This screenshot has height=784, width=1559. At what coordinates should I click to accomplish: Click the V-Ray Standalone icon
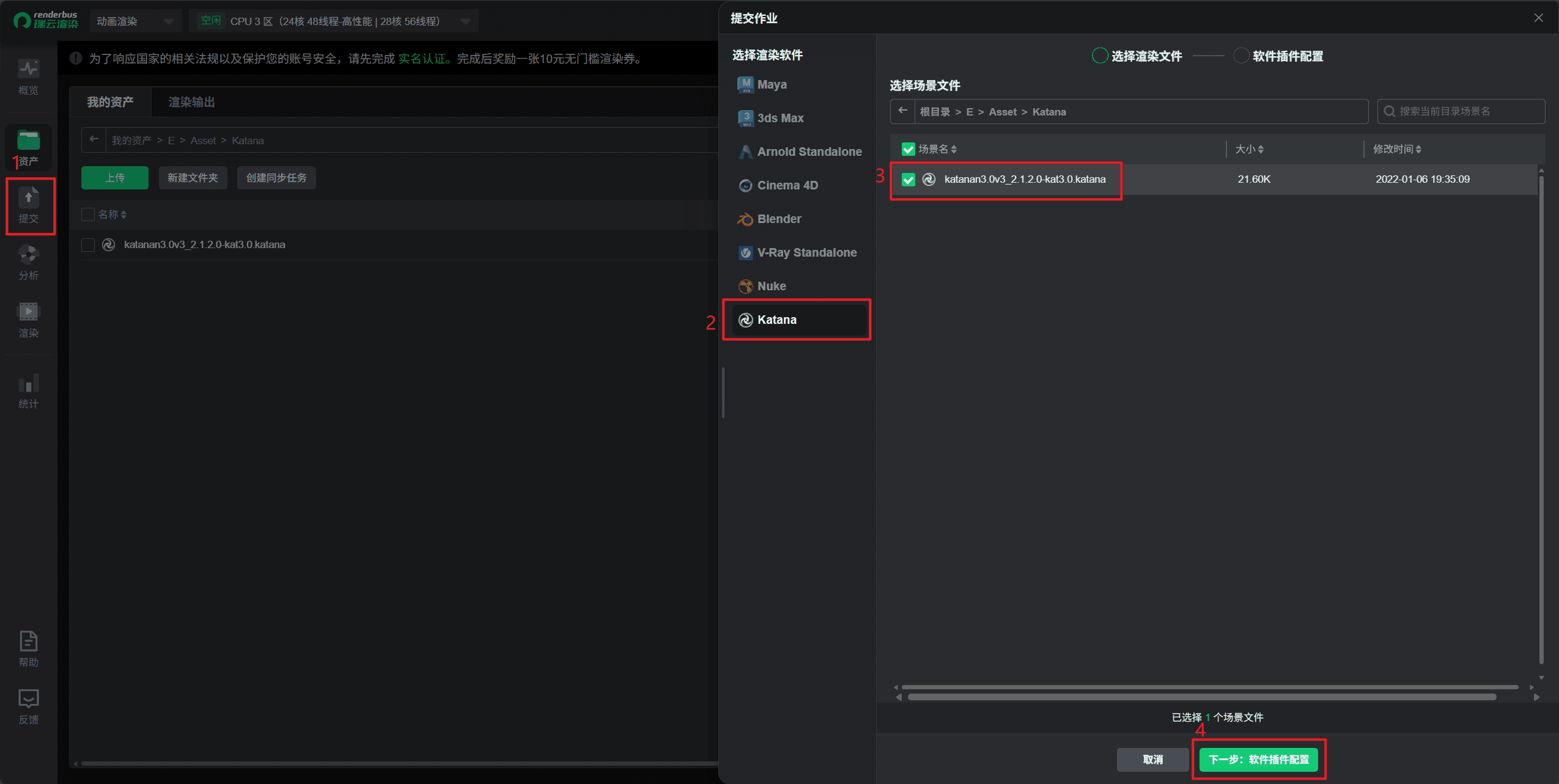[x=745, y=252]
